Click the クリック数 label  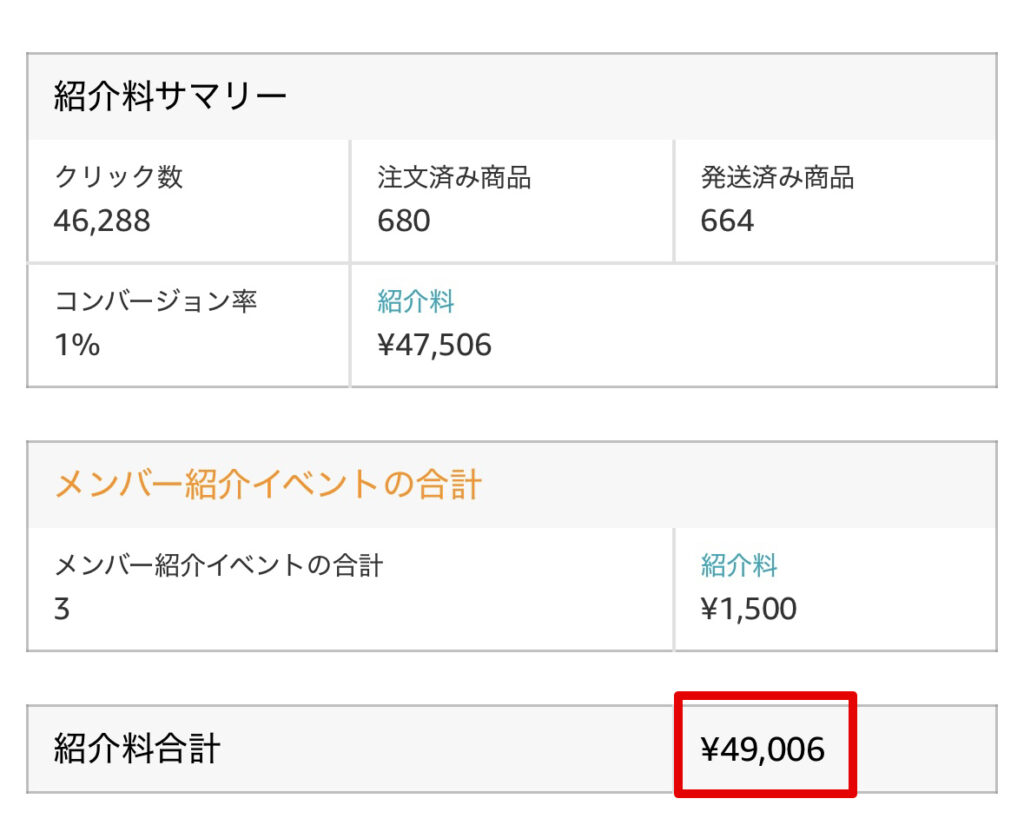pyautogui.click(x=119, y=177)
